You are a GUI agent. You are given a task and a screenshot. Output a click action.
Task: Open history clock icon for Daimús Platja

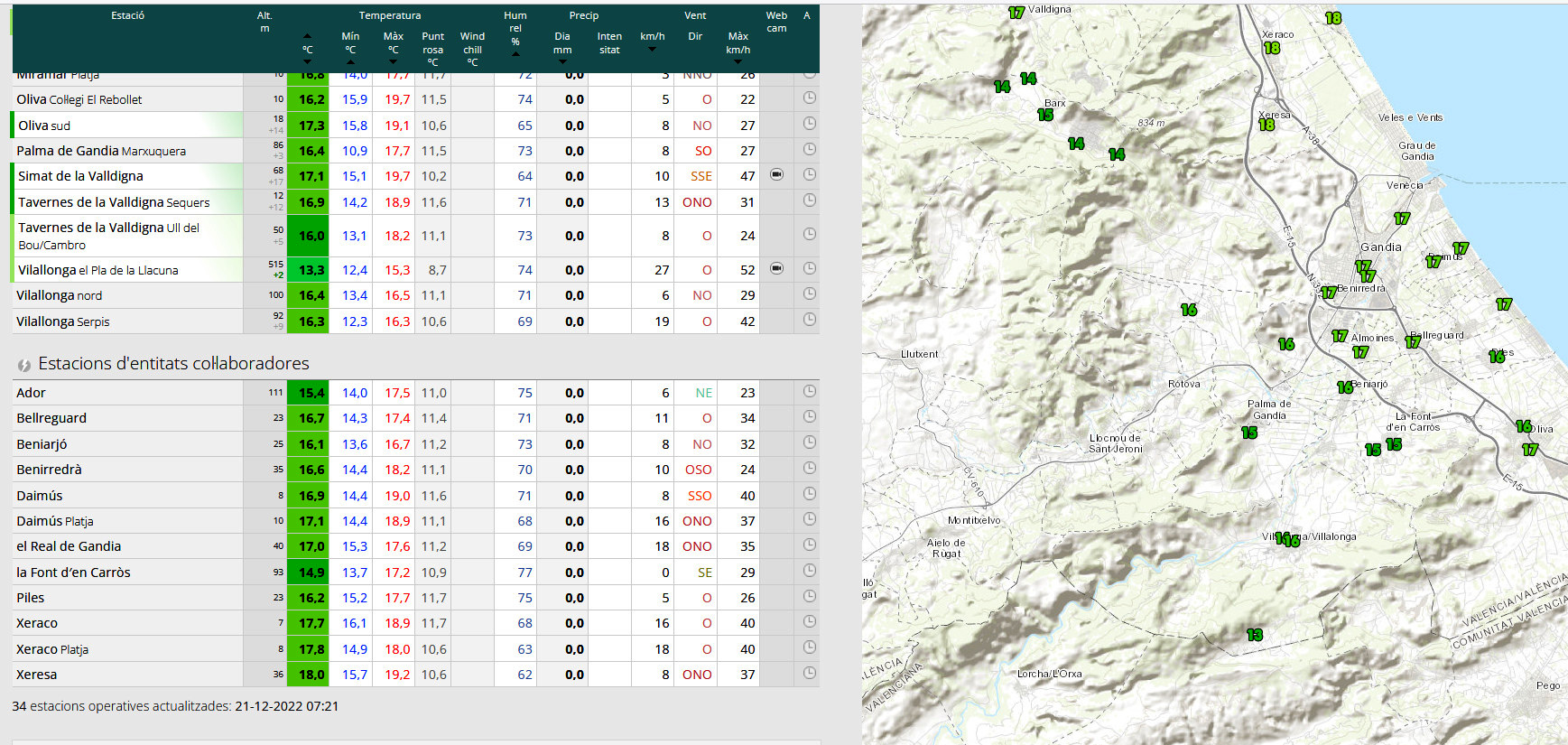pyautogui.click(x=810, y=519)
